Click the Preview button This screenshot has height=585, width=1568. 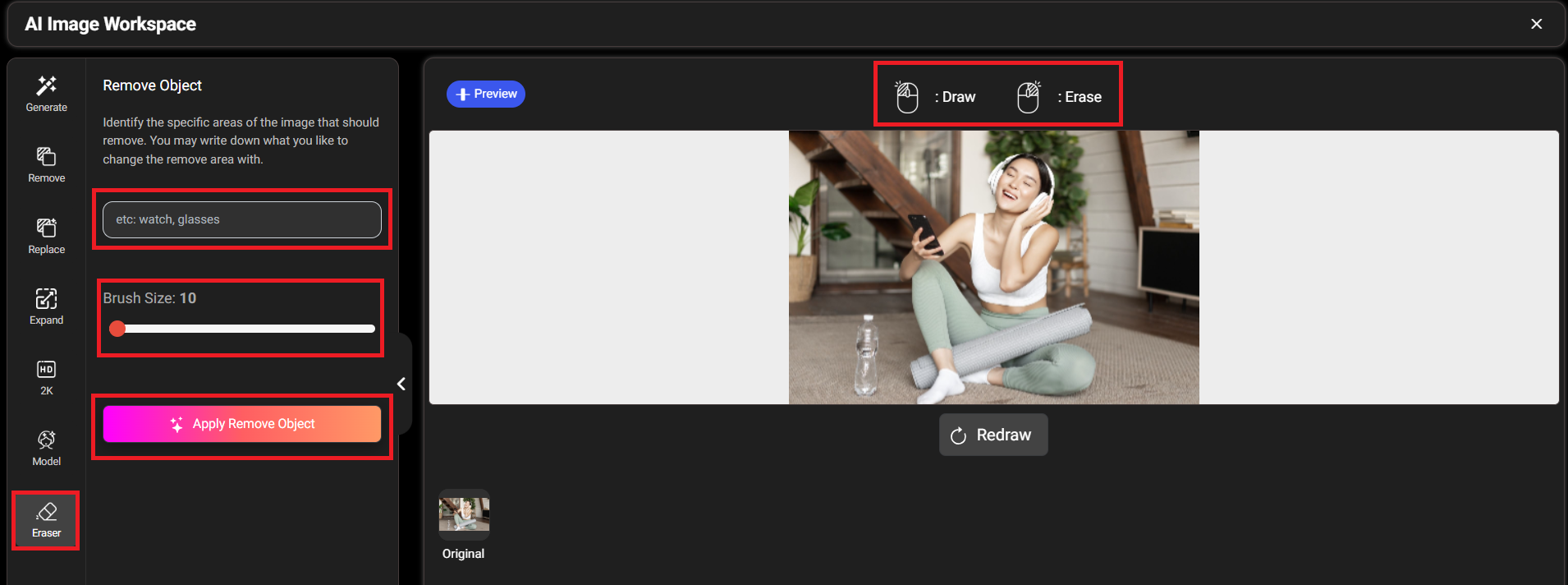pyautogui.click(x=486, y=94)
